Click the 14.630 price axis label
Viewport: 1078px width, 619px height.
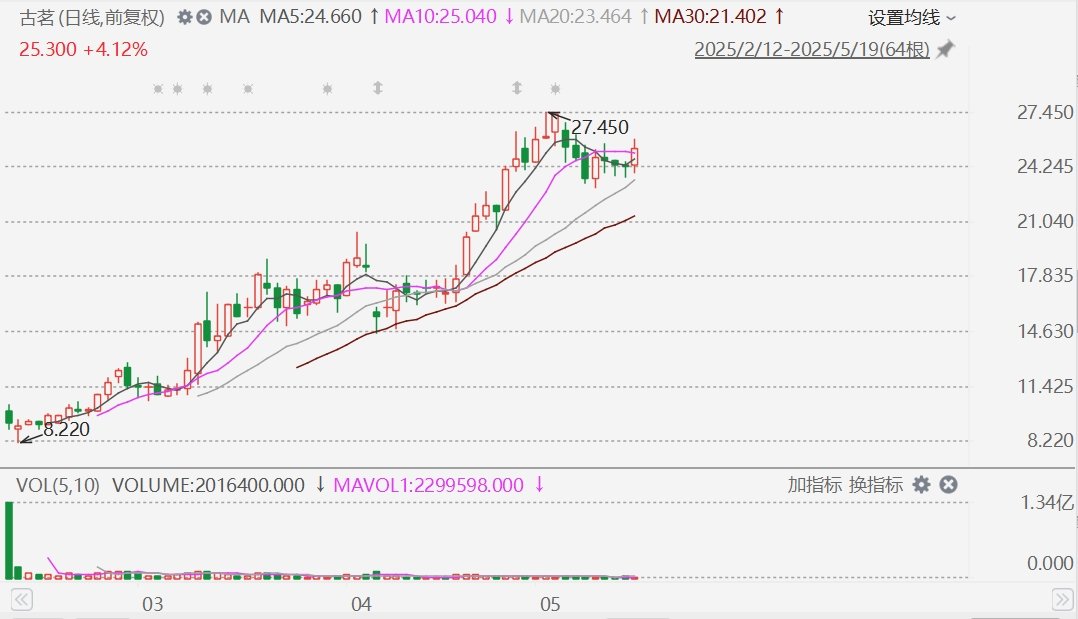1045,332
